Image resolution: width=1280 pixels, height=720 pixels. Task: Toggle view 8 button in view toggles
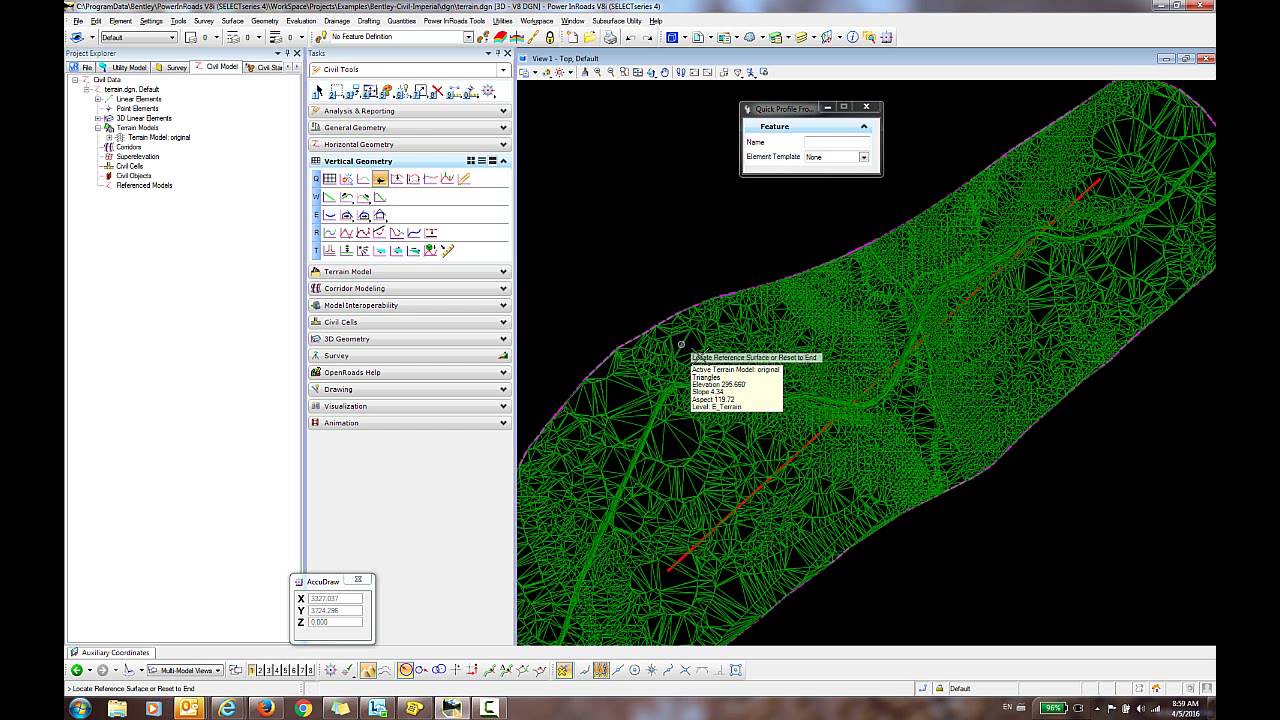coord(311,670)
